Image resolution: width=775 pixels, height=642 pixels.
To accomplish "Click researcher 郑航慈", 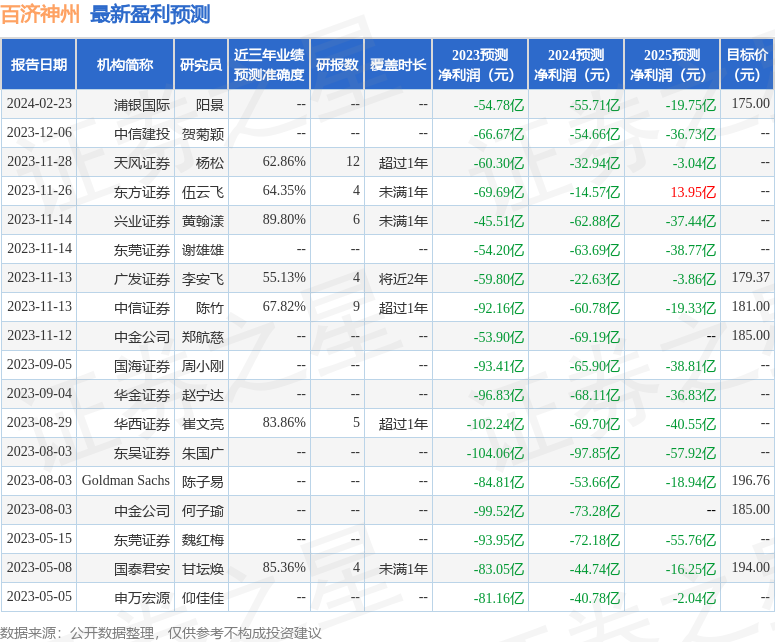I will click(203, 337).
